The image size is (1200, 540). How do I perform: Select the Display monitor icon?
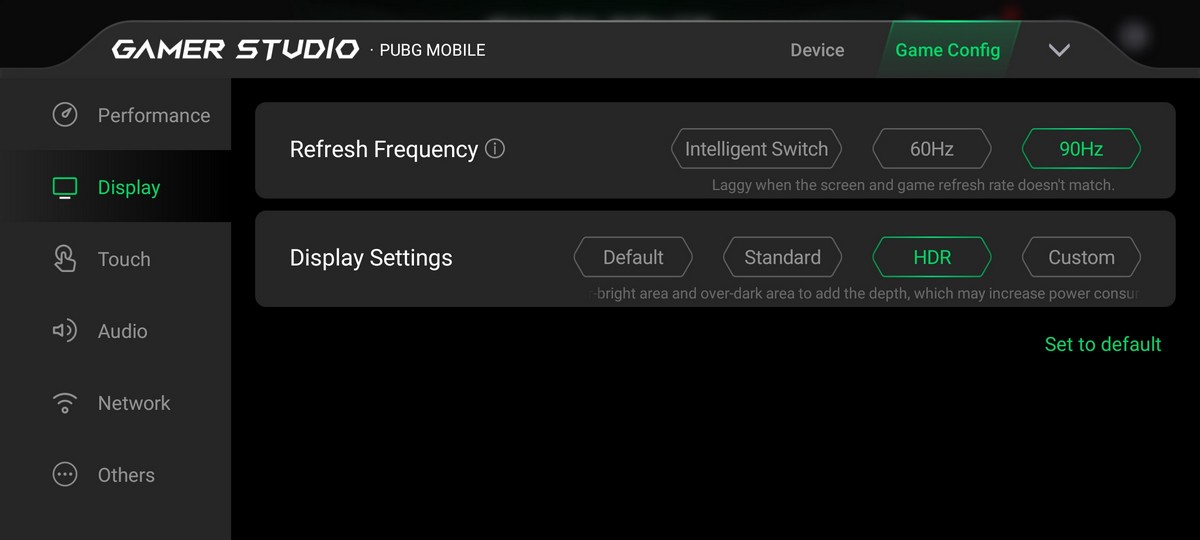coord(65,187)
